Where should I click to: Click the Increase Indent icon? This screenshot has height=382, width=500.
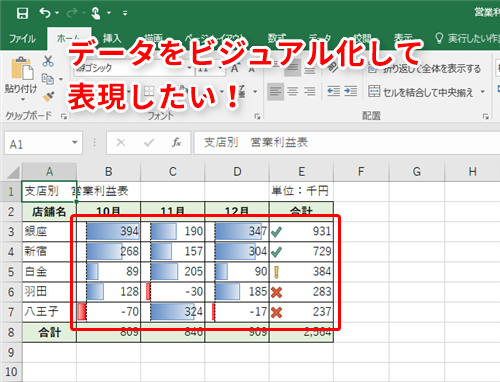point(351,91)
